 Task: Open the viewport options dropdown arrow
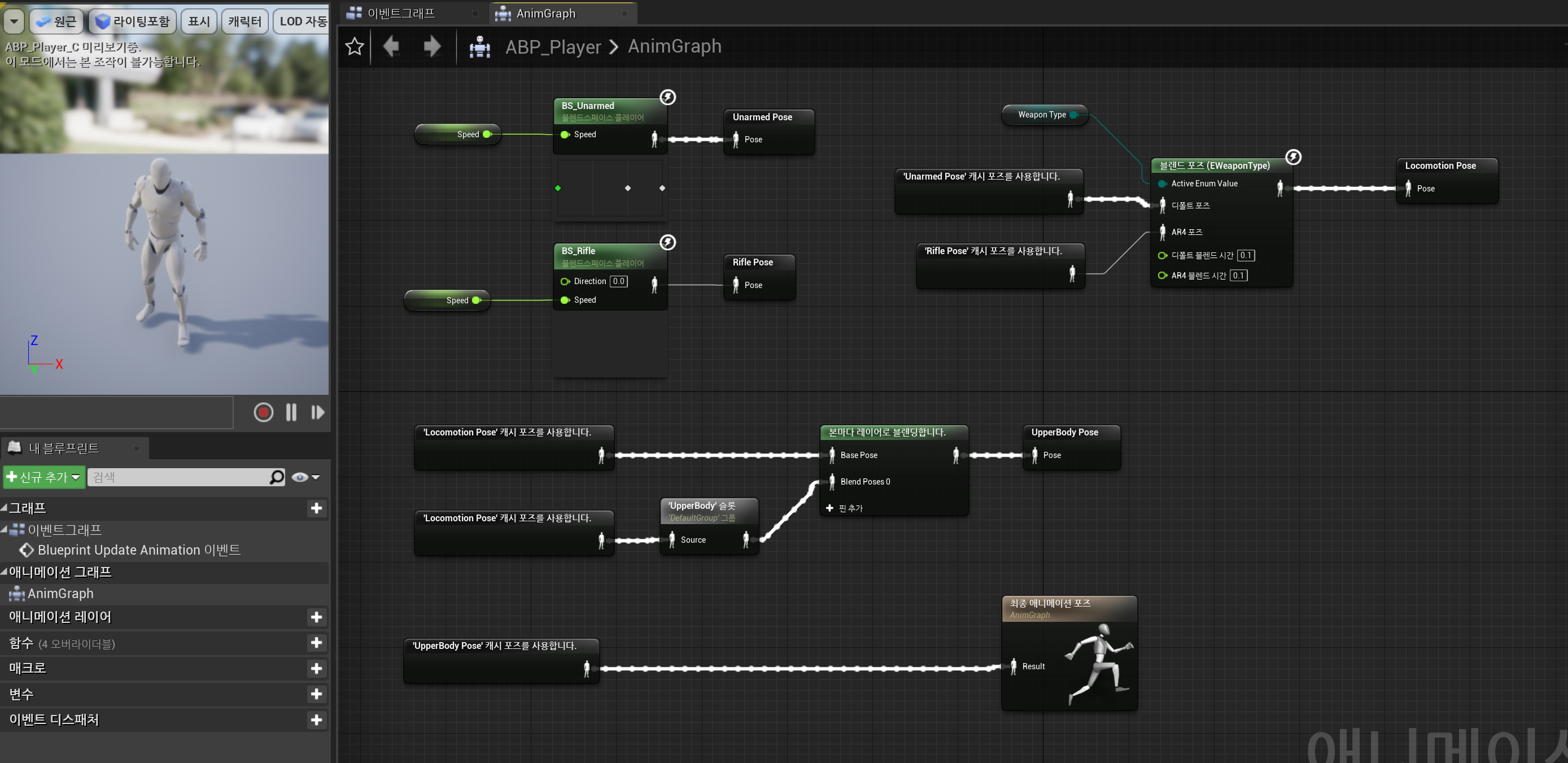14,22
